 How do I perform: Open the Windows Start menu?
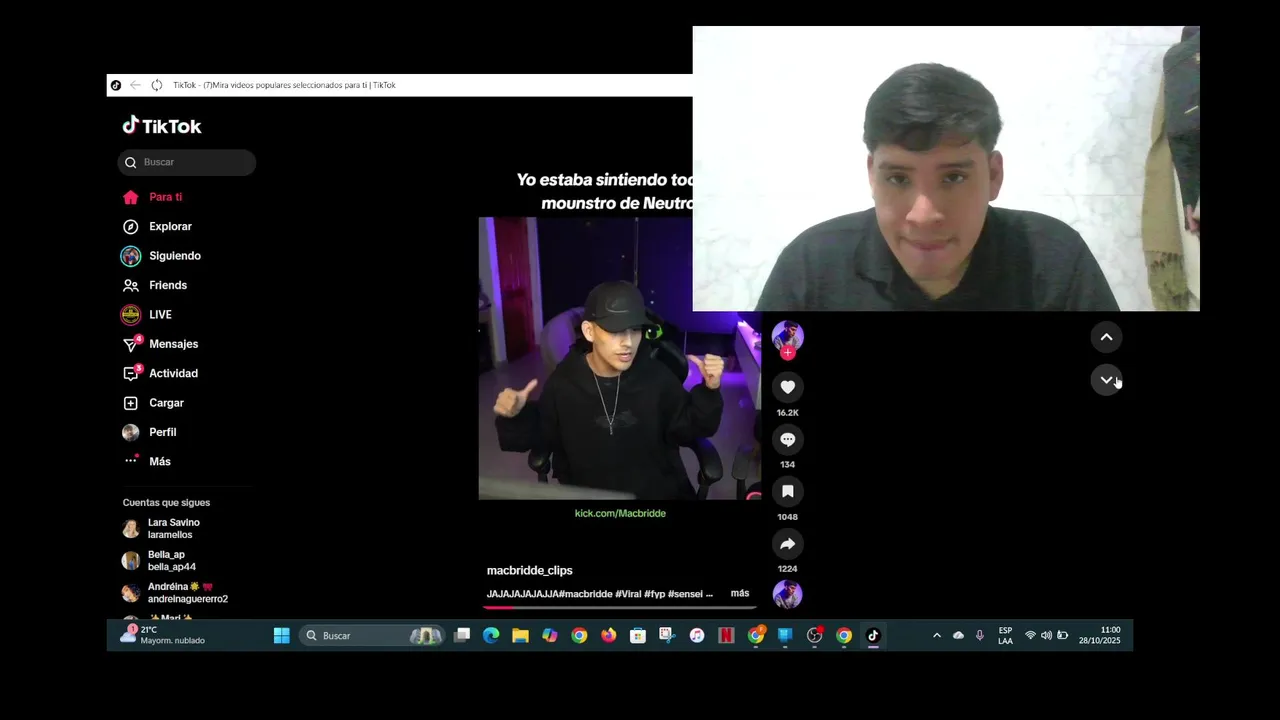coord(282,635)
